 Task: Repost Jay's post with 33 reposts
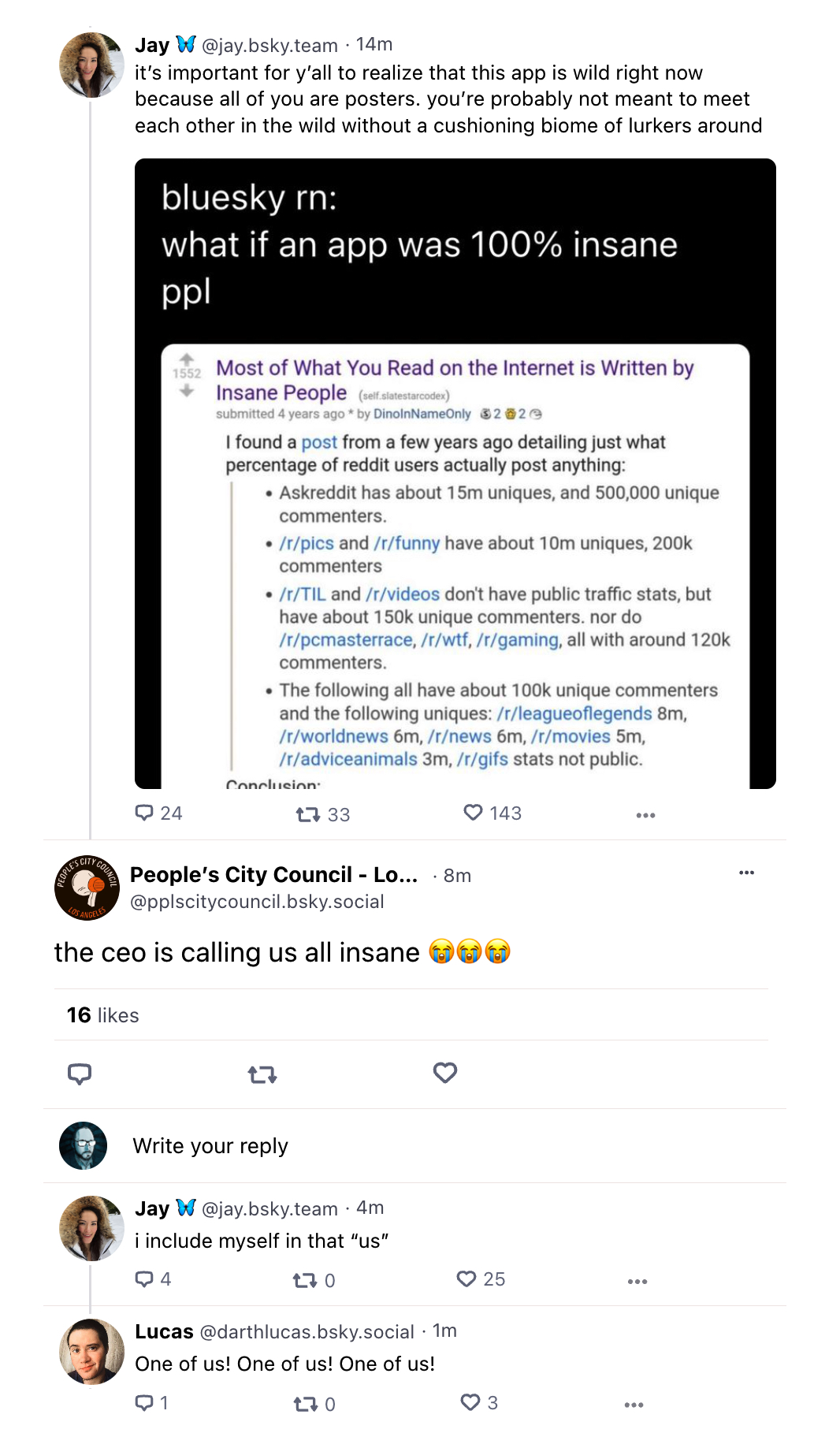tap(307, 814)
